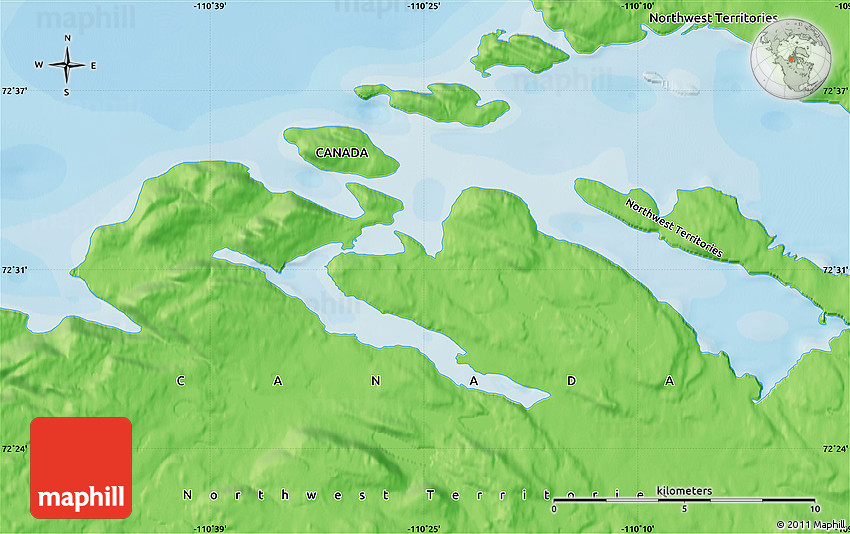Image resolution: width=850 pixels, height=534 pixels.
Task: Click the CANADA label on small island
Action: point(341,153)
